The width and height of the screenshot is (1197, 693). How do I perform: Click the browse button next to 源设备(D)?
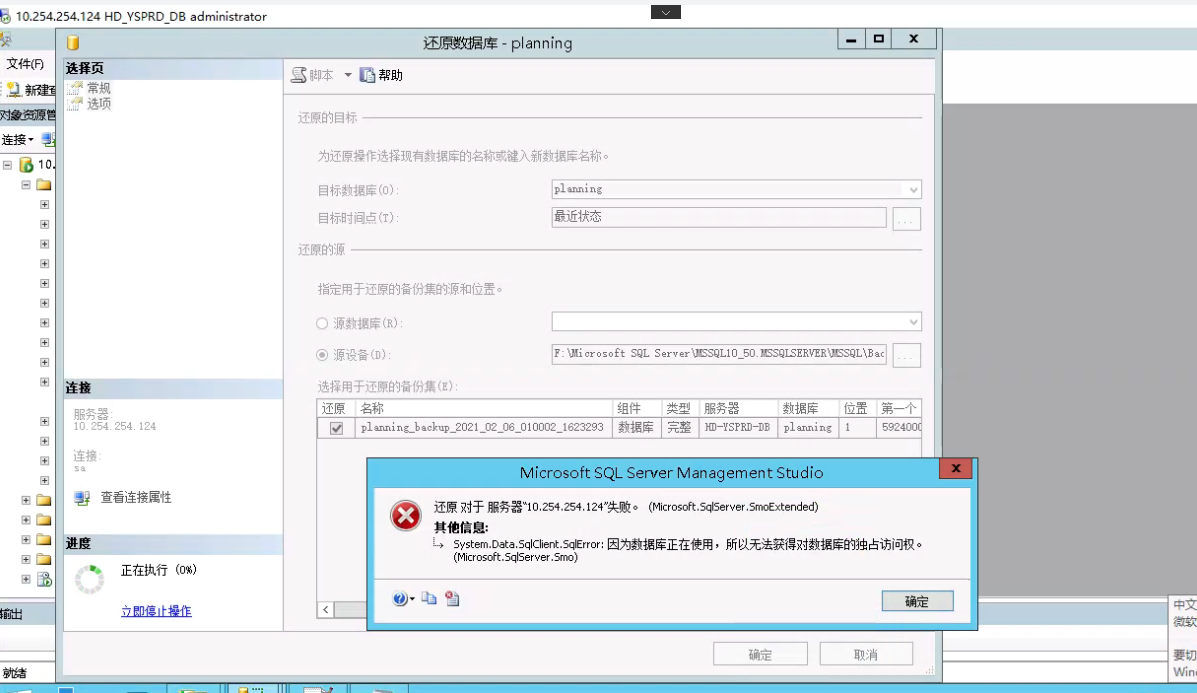click(x=906, y=355)
